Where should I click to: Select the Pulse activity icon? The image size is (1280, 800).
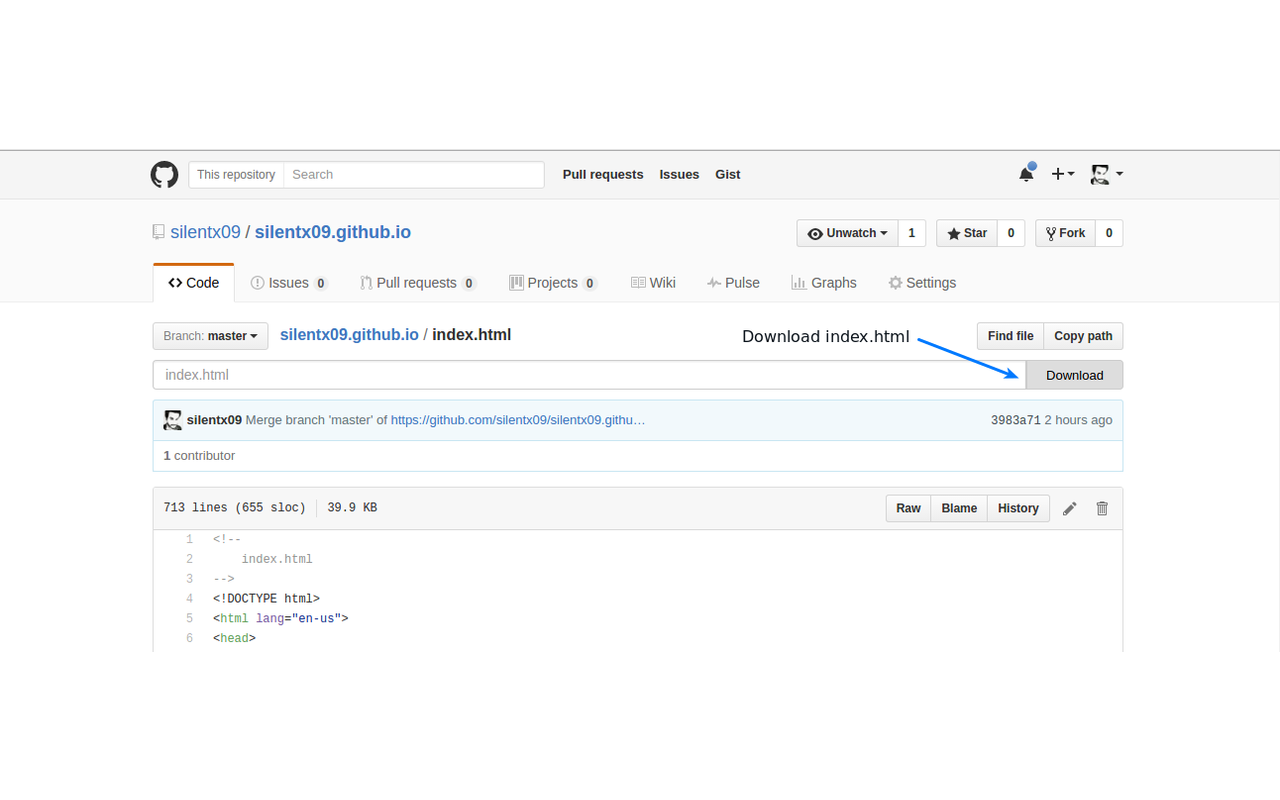pos(715,282)
